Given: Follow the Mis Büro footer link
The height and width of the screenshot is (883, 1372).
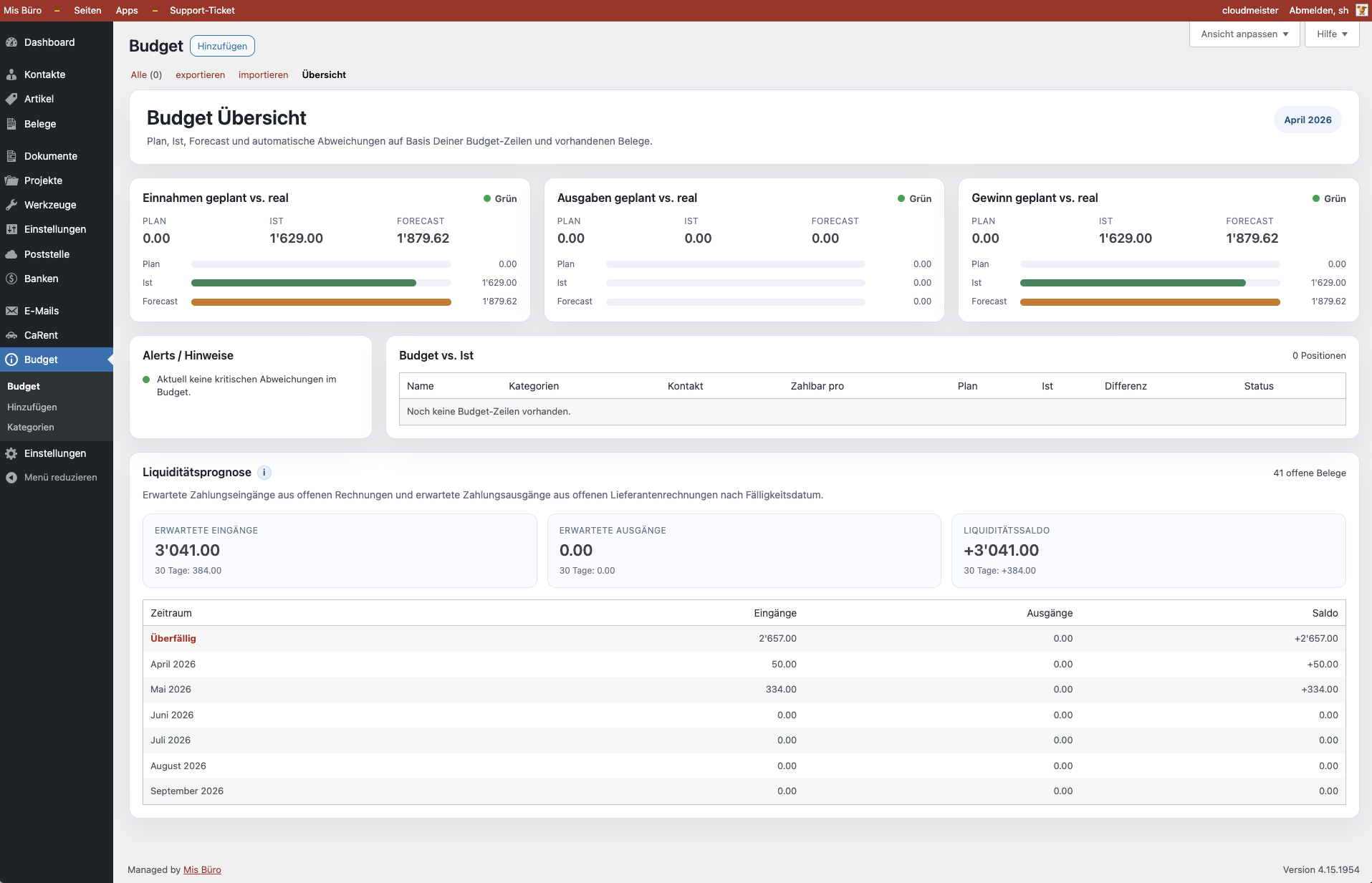Looking at the screenshot, I should (202, 870).
